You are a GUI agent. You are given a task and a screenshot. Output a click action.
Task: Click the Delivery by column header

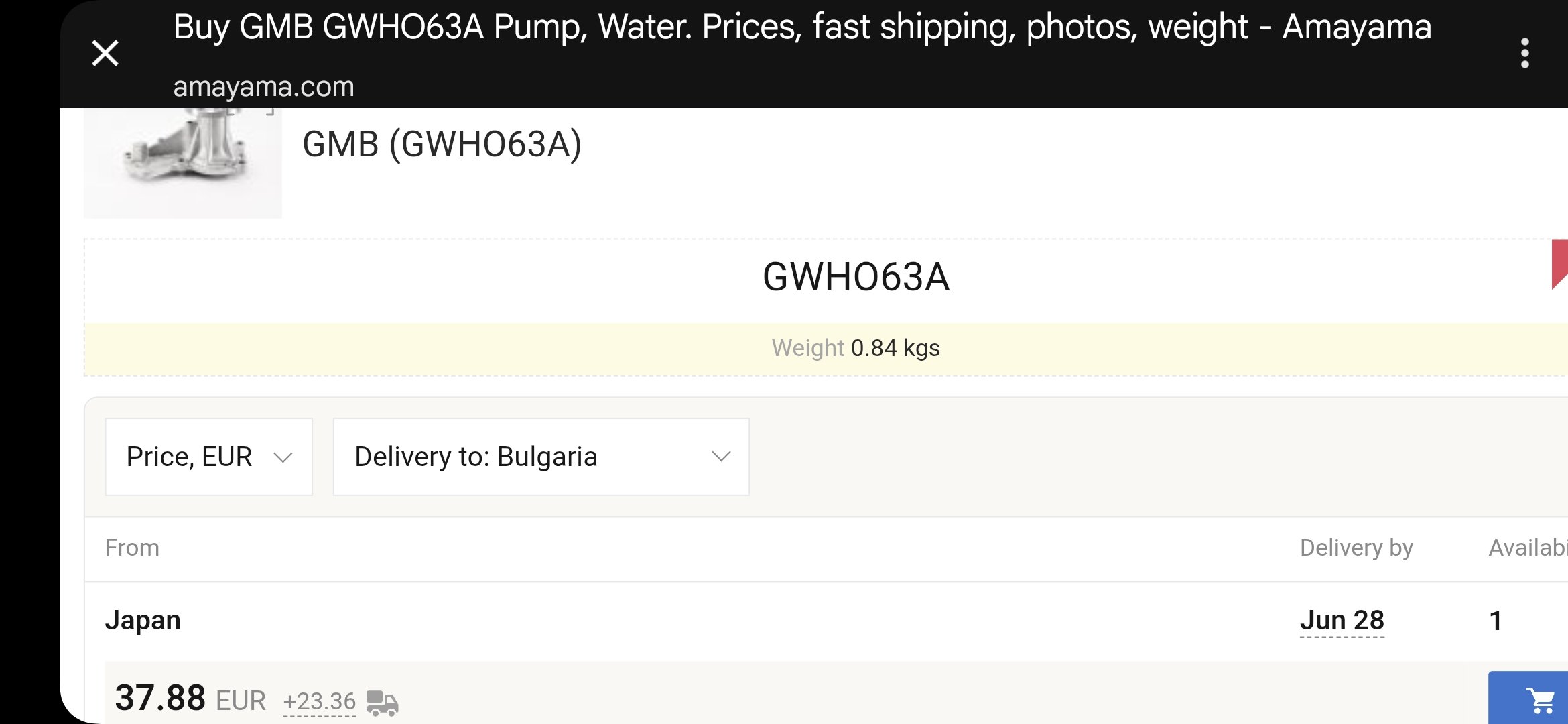pyautogui.click(x=1356, y=548)
